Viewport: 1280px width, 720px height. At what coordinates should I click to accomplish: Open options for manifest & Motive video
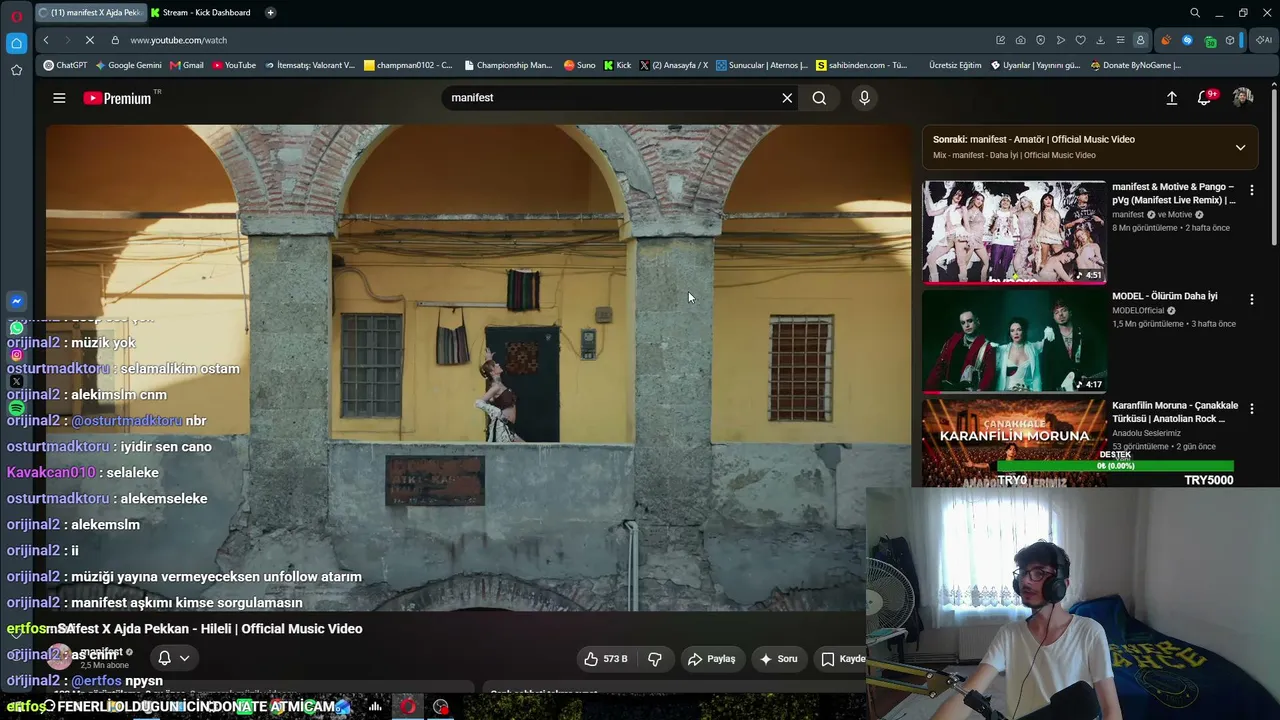point(1251,189)
